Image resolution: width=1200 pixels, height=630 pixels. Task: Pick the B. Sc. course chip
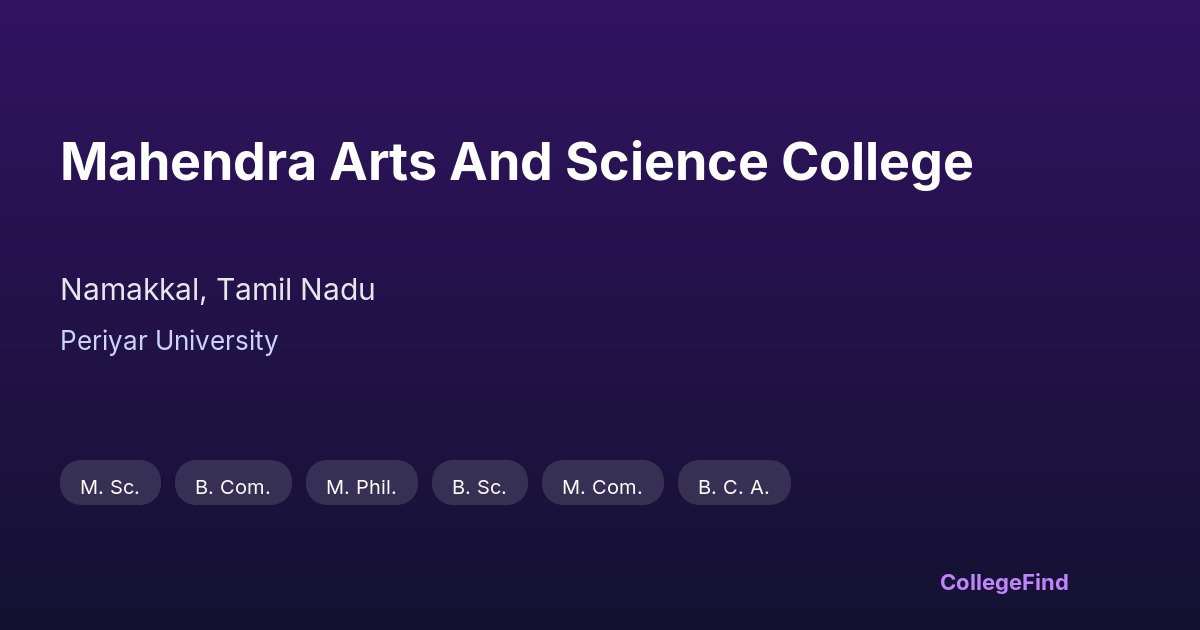coord(479,487)
